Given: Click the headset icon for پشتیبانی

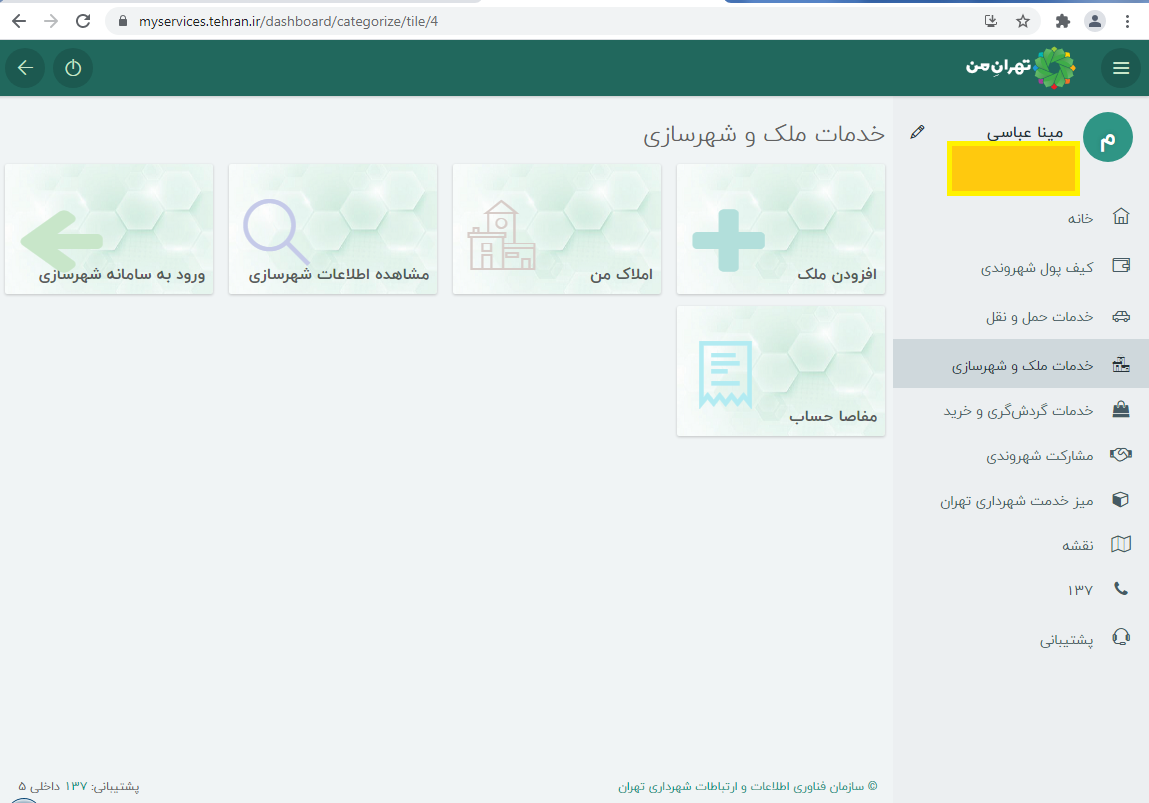Looking at the screenshot, I should click(1121, 639).
